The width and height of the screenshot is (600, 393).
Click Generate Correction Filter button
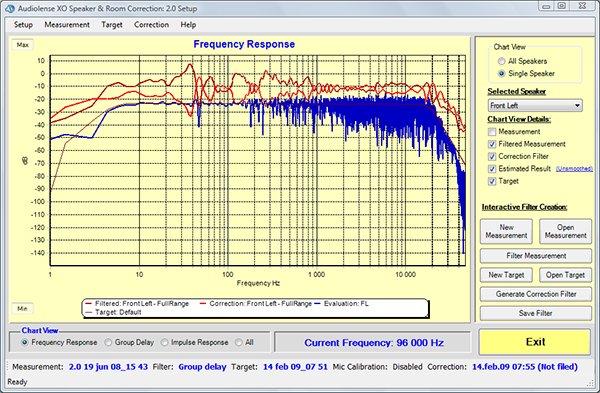tap(536, 294)
